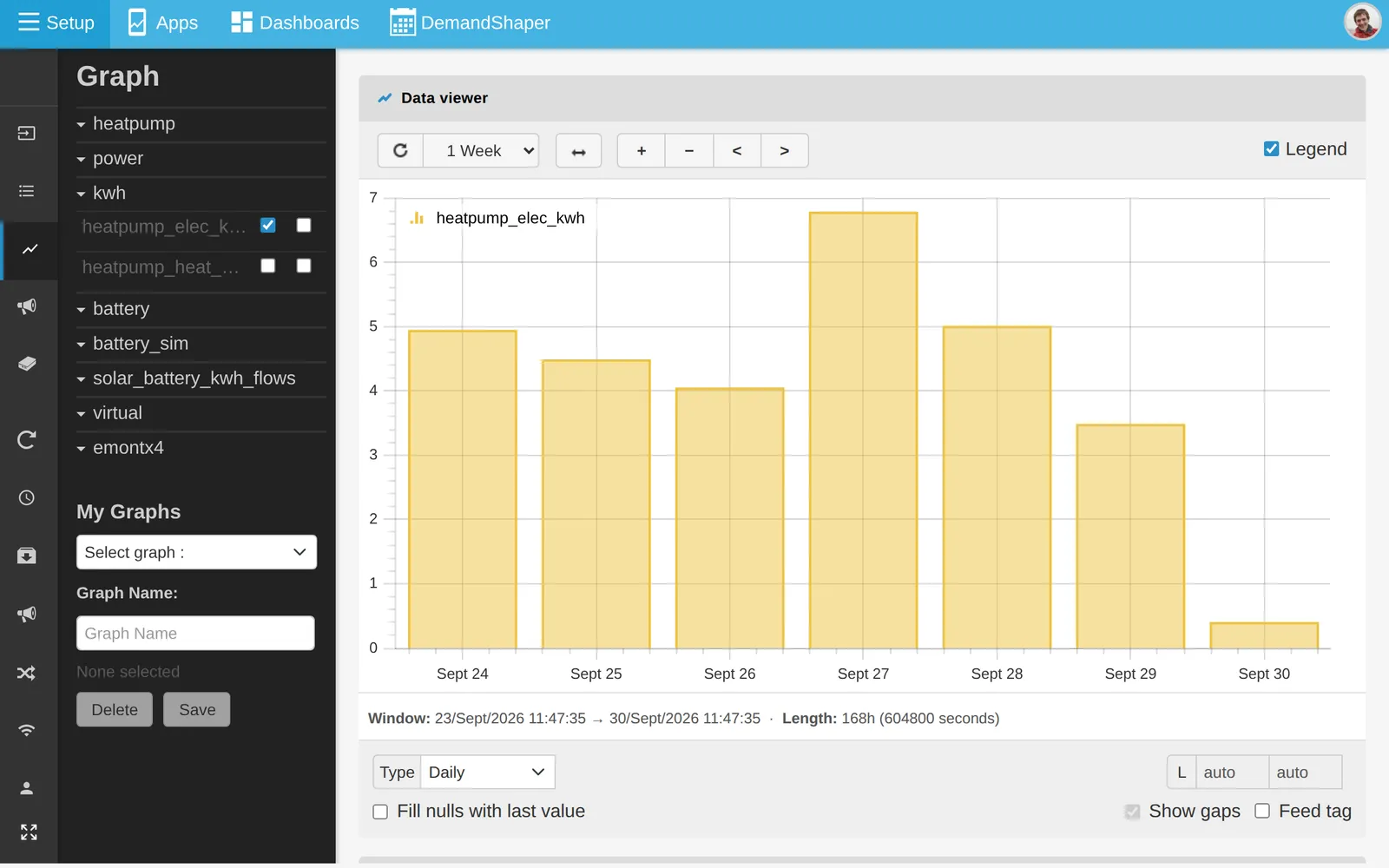Screen dimensions: 1389x868
Task: Zoom in with the plus button
Action: [x=642, y=150]
